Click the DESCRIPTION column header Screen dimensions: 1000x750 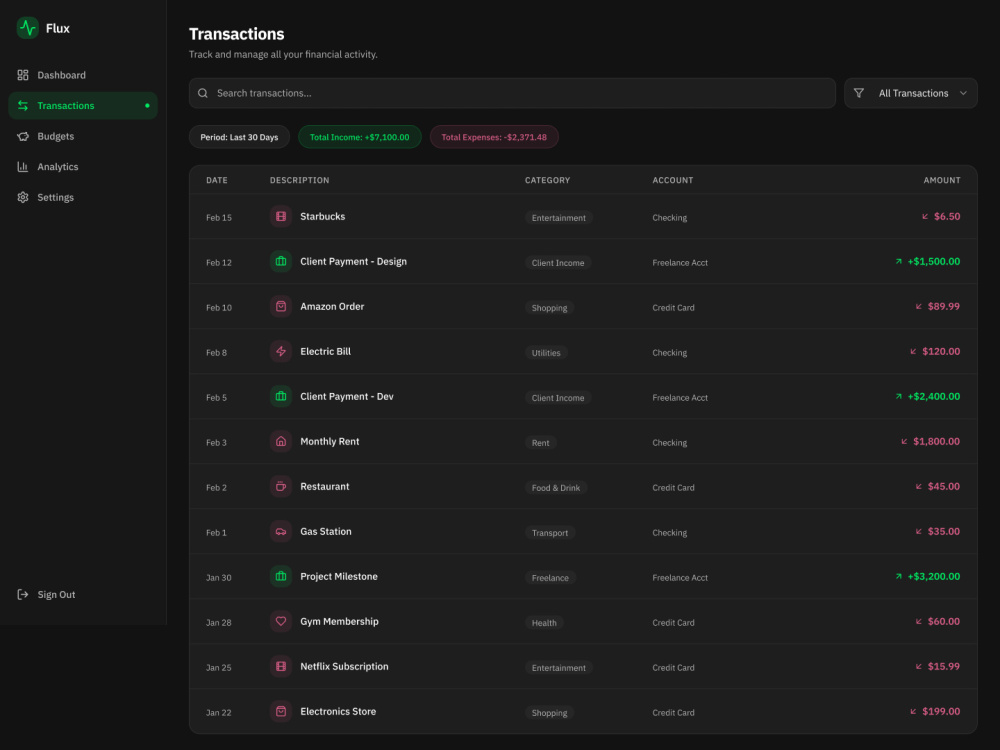point(300,180)
